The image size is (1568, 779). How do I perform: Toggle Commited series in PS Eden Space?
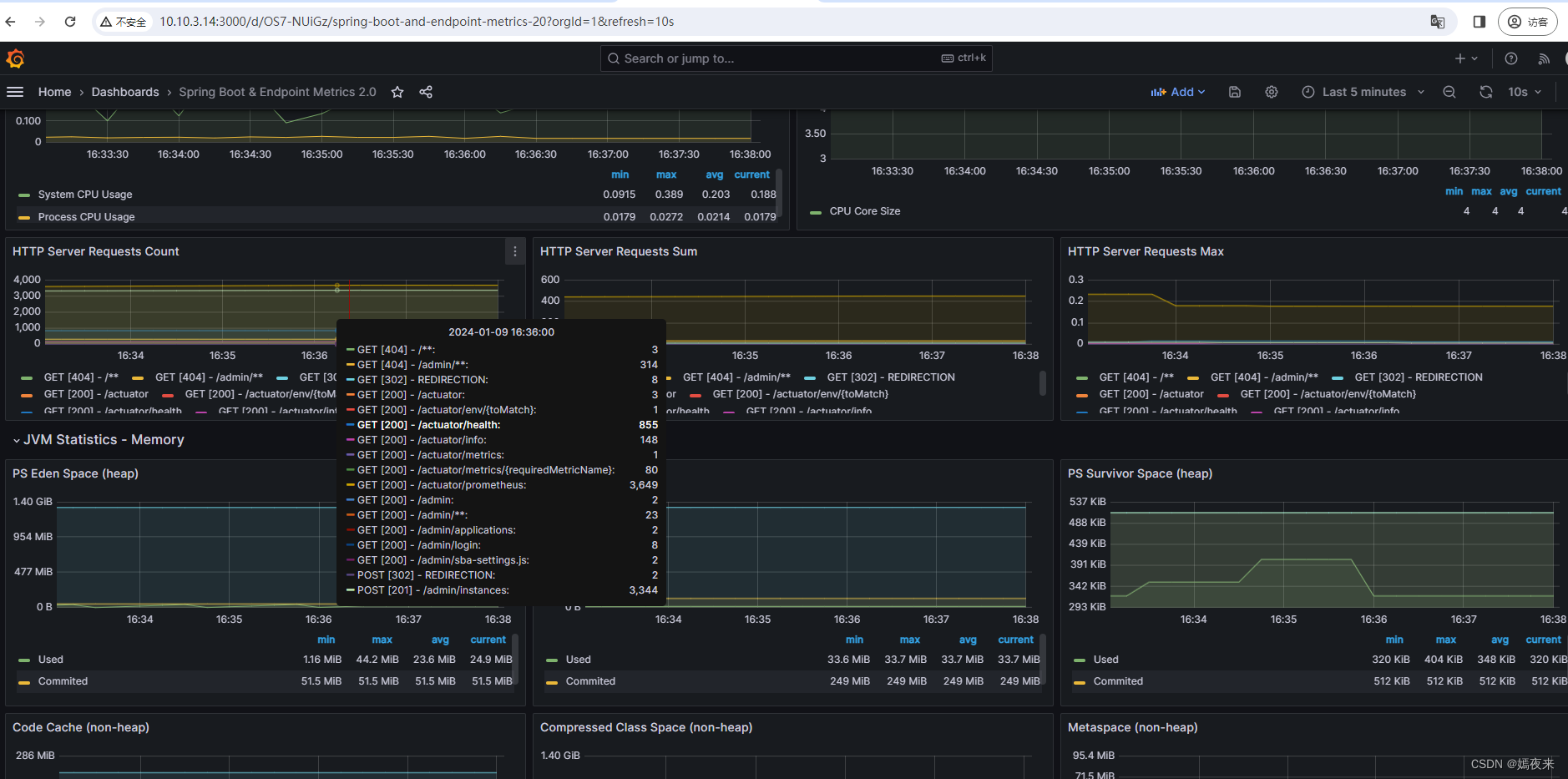click(x=63, y=681)
